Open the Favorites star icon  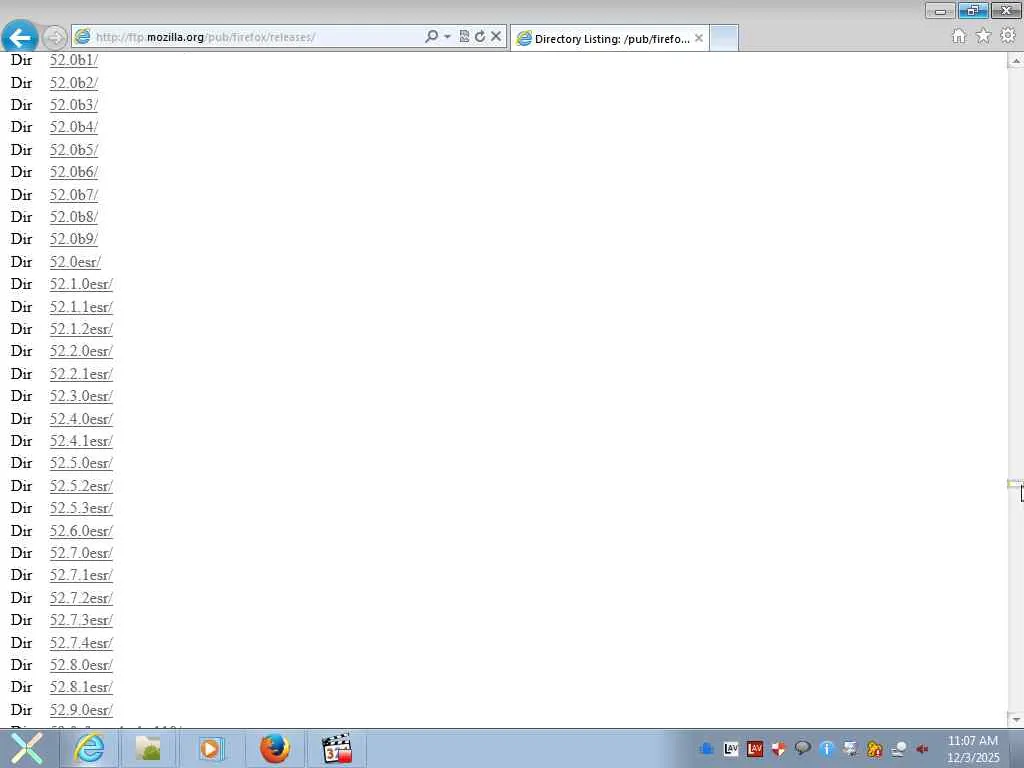tap(983, 36)
